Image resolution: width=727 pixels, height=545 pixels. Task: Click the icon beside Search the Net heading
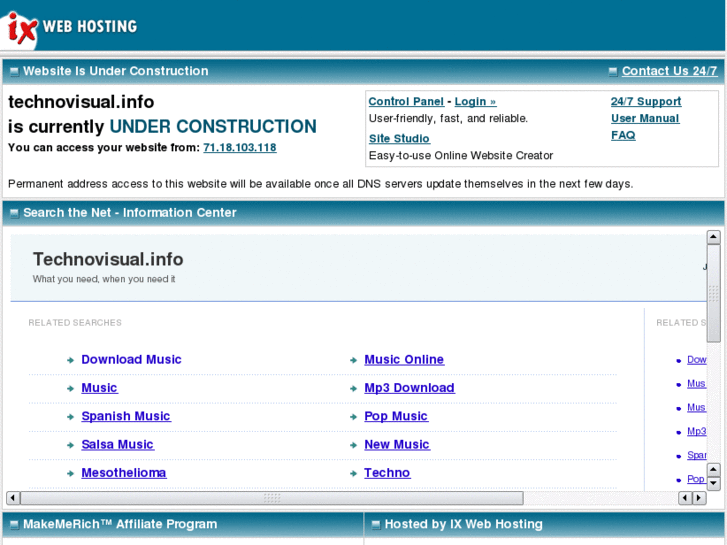point(14,213)
